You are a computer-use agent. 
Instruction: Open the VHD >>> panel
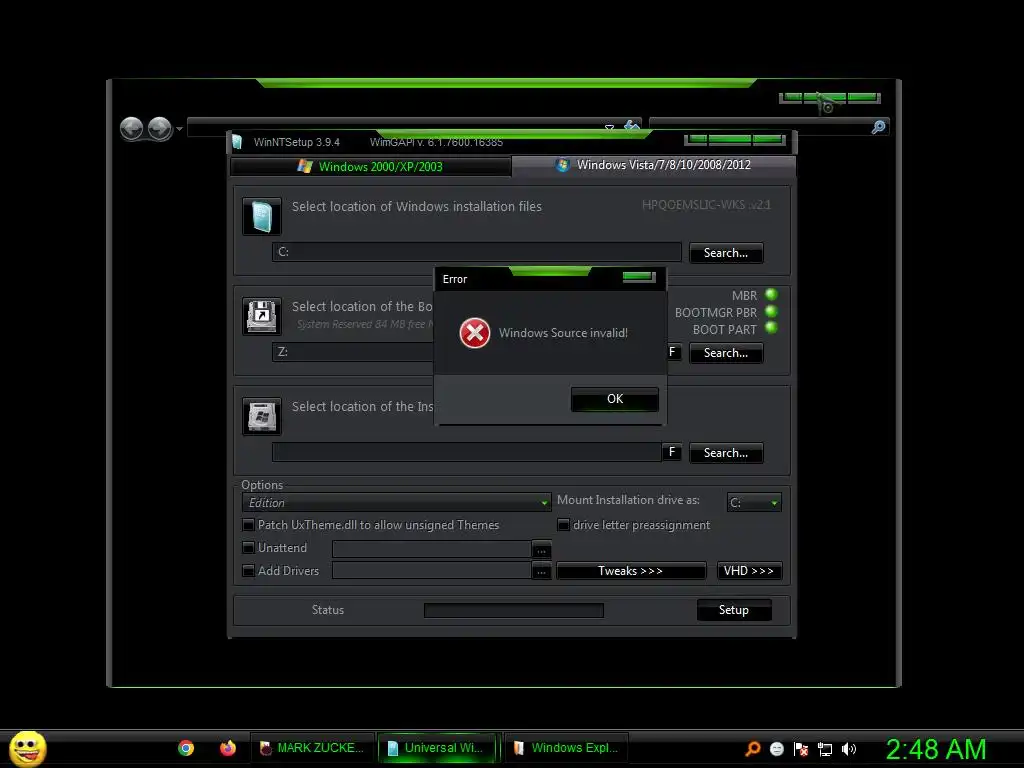[x=749, y=571]
